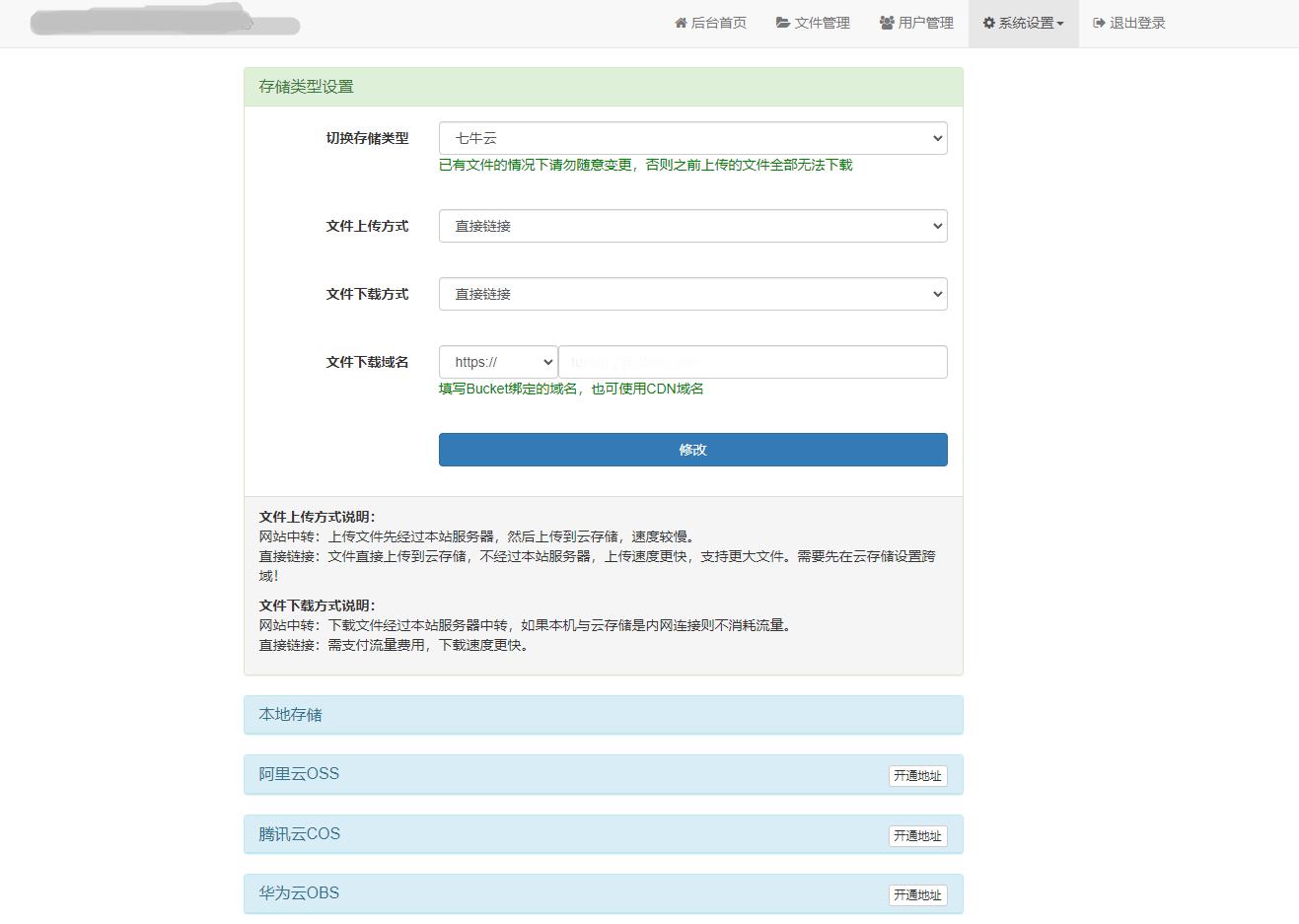Viewport: 1299px width, 924px height.
Task: Click the sign-out icon beside 退出登录
Action: [1099, 23]
